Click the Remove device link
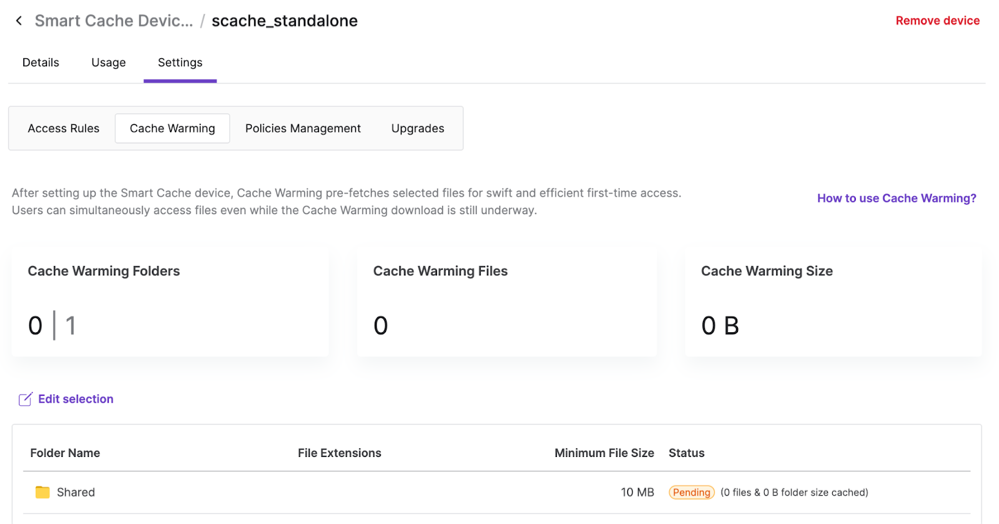The image size is (999, 524). [937, 21]
